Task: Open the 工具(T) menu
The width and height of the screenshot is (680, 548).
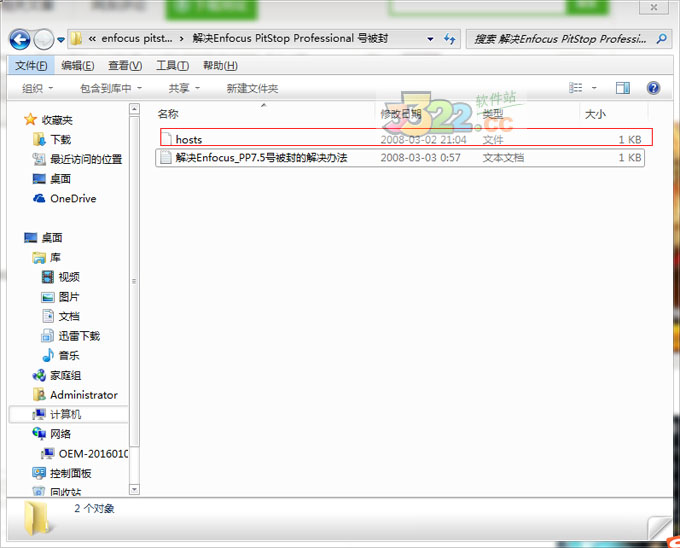Action: 172,65
